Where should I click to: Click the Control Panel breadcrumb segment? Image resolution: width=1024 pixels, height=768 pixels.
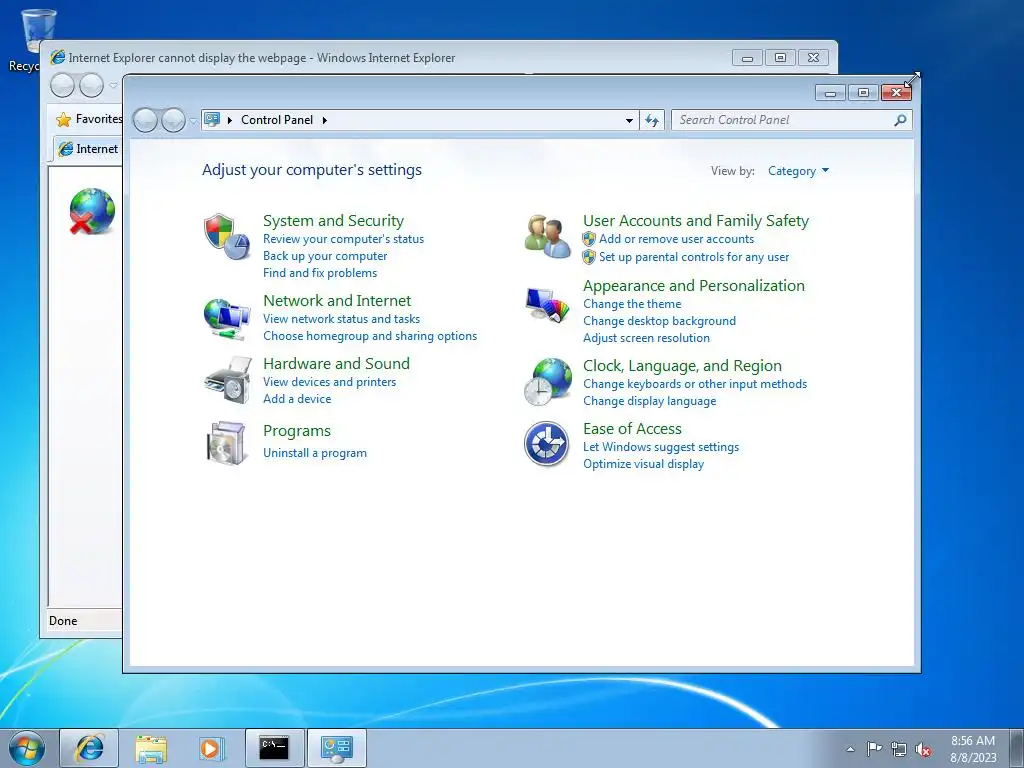277,120
